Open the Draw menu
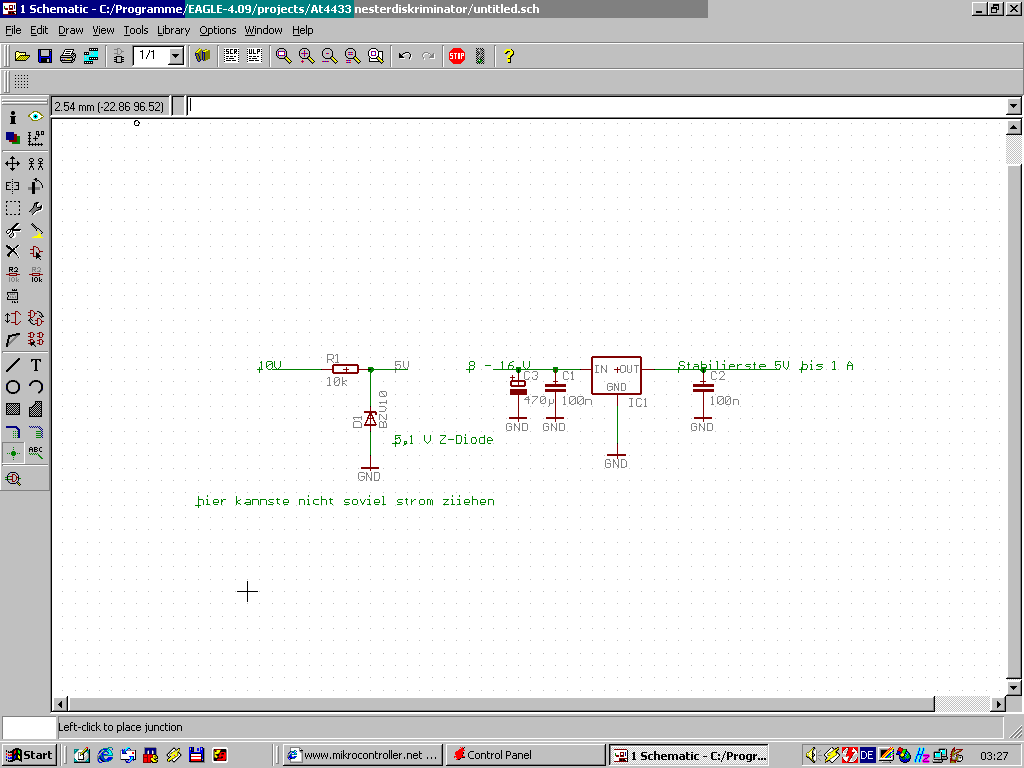This screenshot has width=1024, height=768. [x=71, y=30]
